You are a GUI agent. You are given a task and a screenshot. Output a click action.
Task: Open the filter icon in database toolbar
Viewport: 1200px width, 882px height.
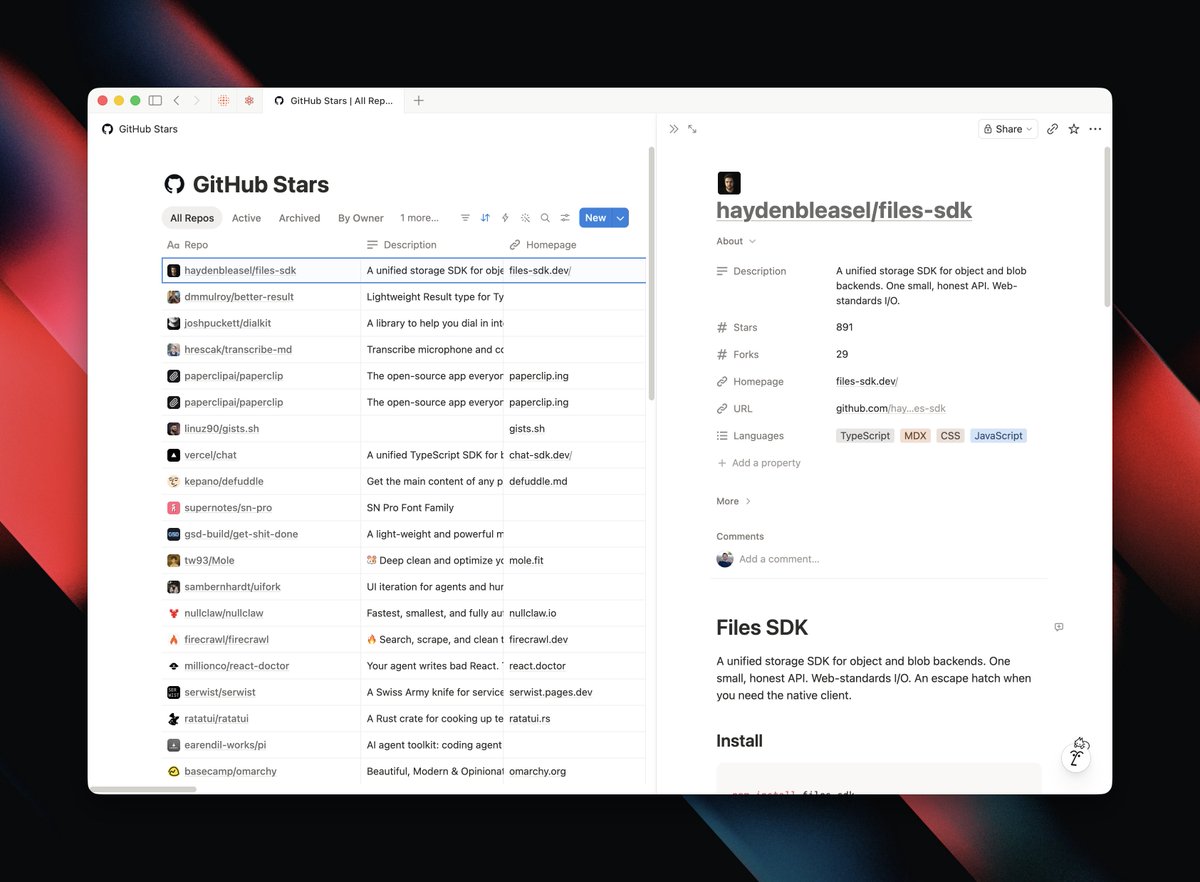(465, 218)
